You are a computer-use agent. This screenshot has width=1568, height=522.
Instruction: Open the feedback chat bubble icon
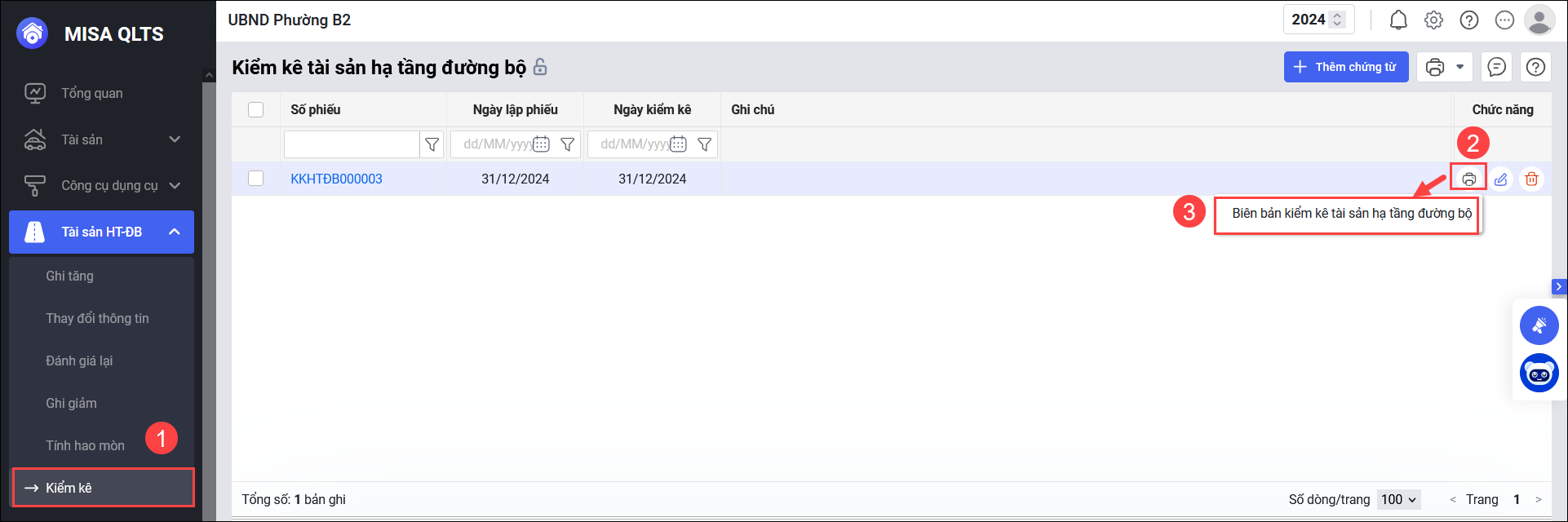pyautogui.click(x=1496, y=67)
